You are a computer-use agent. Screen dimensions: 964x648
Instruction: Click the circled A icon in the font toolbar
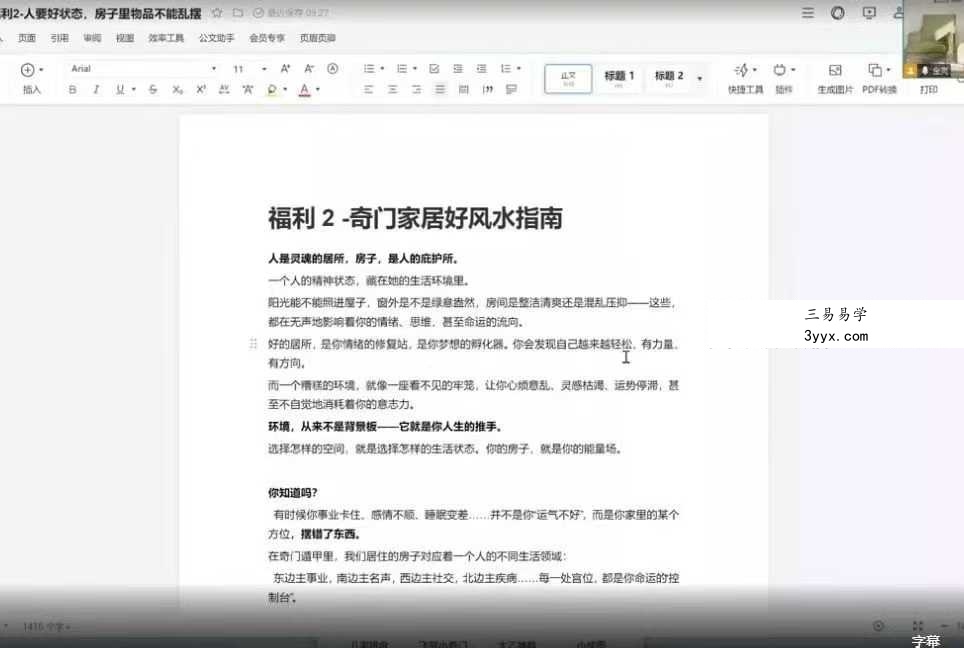pos(333,69)
